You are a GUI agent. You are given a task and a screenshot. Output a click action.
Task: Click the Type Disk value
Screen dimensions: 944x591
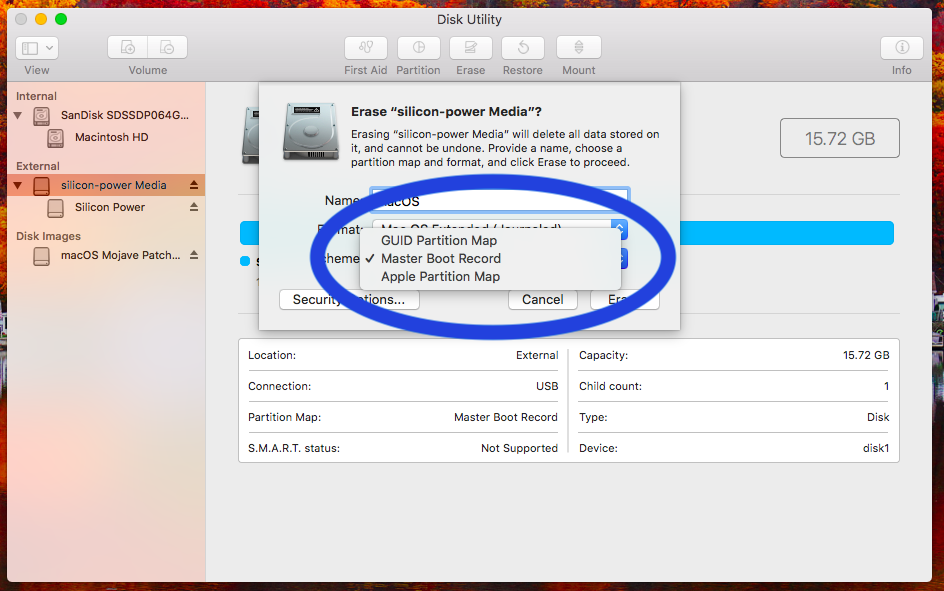pos(878,417)
